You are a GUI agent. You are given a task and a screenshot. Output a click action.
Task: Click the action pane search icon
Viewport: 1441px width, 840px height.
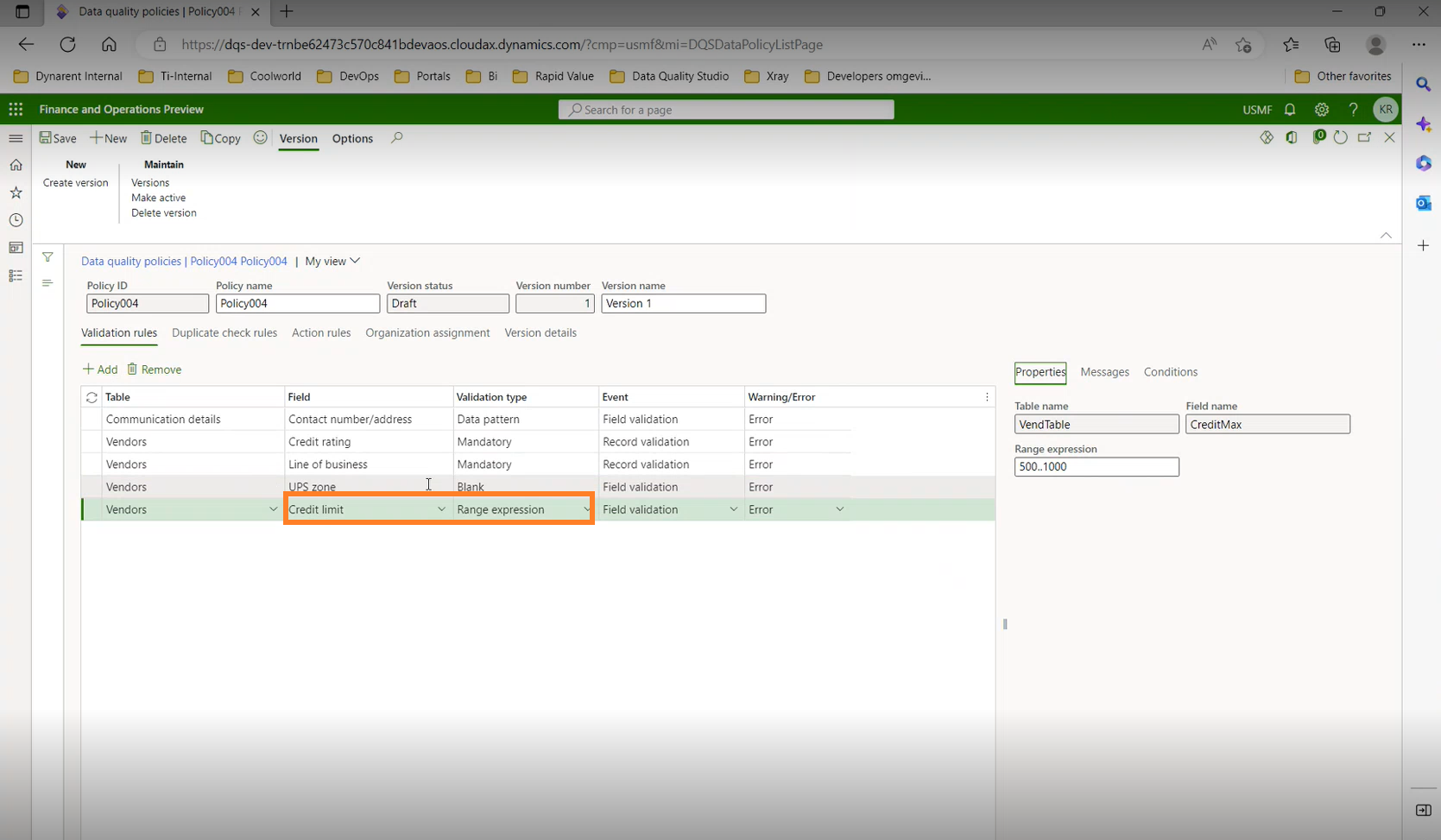[x=396, y=138]
